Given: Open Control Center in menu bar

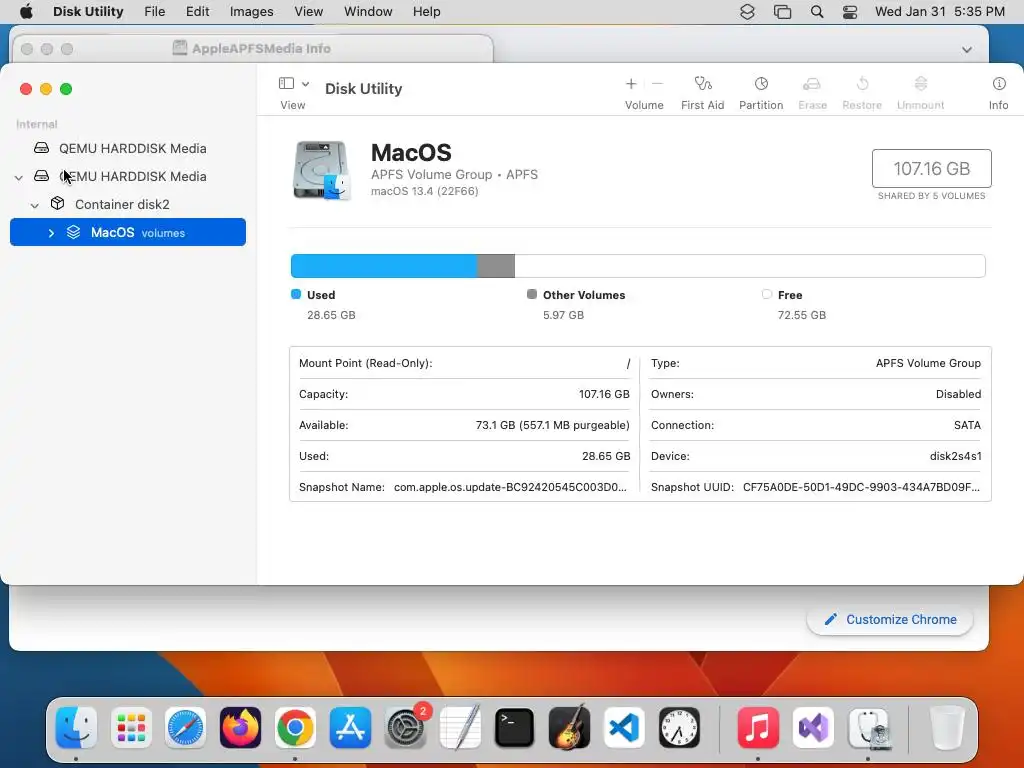Looking at the screenshot, I should tap(850, 12).
